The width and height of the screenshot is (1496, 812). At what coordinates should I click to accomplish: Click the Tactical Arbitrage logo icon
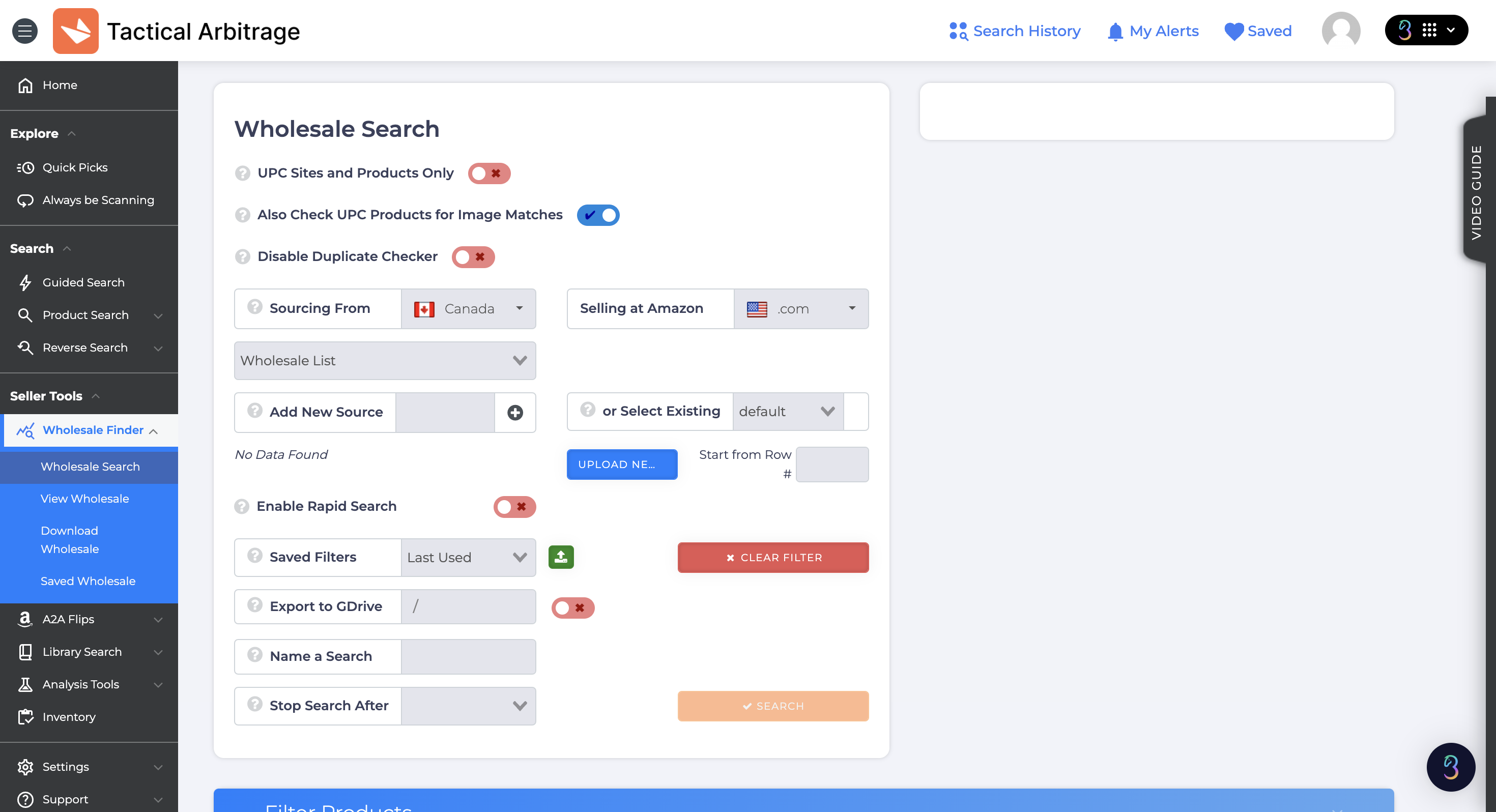point(75,31)
